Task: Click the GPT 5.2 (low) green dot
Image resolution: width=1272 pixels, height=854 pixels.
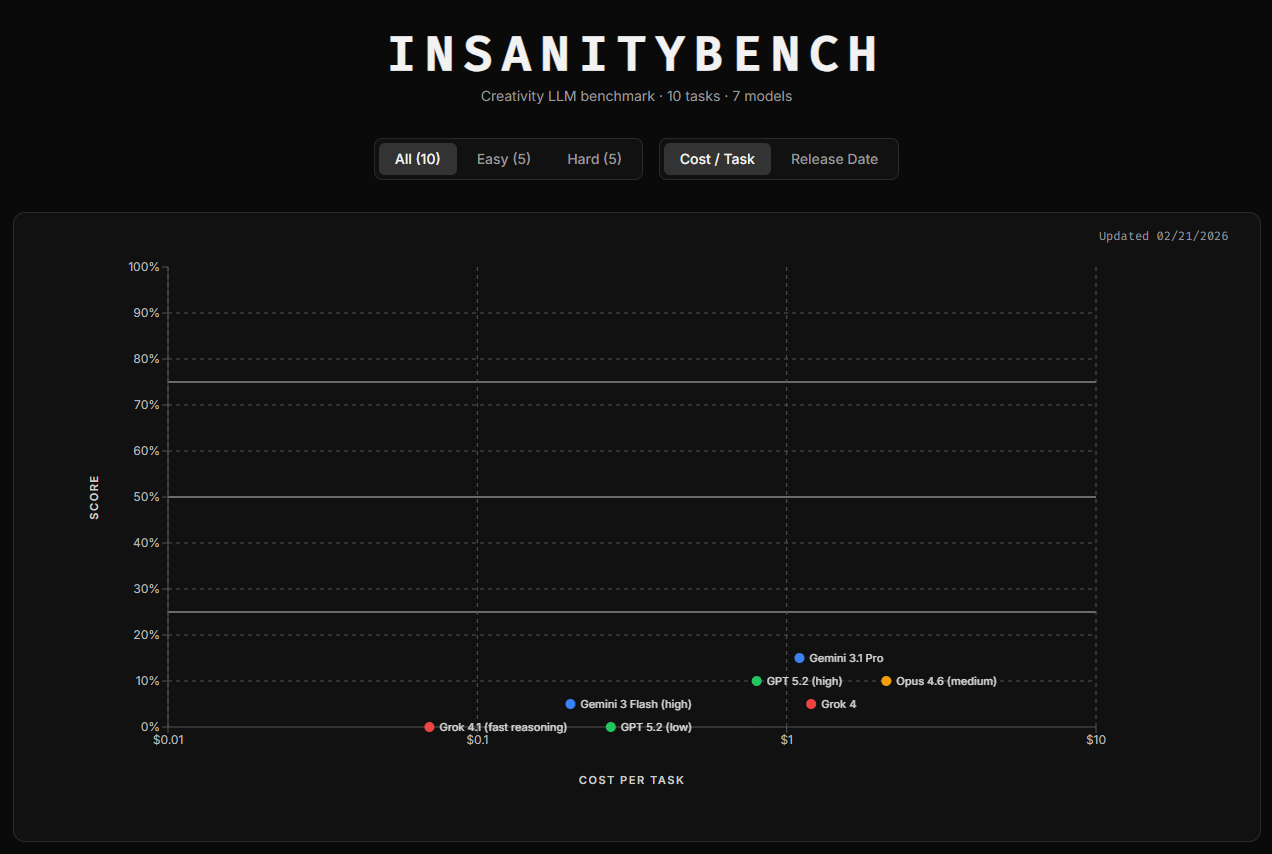Action: click(610, 727)
